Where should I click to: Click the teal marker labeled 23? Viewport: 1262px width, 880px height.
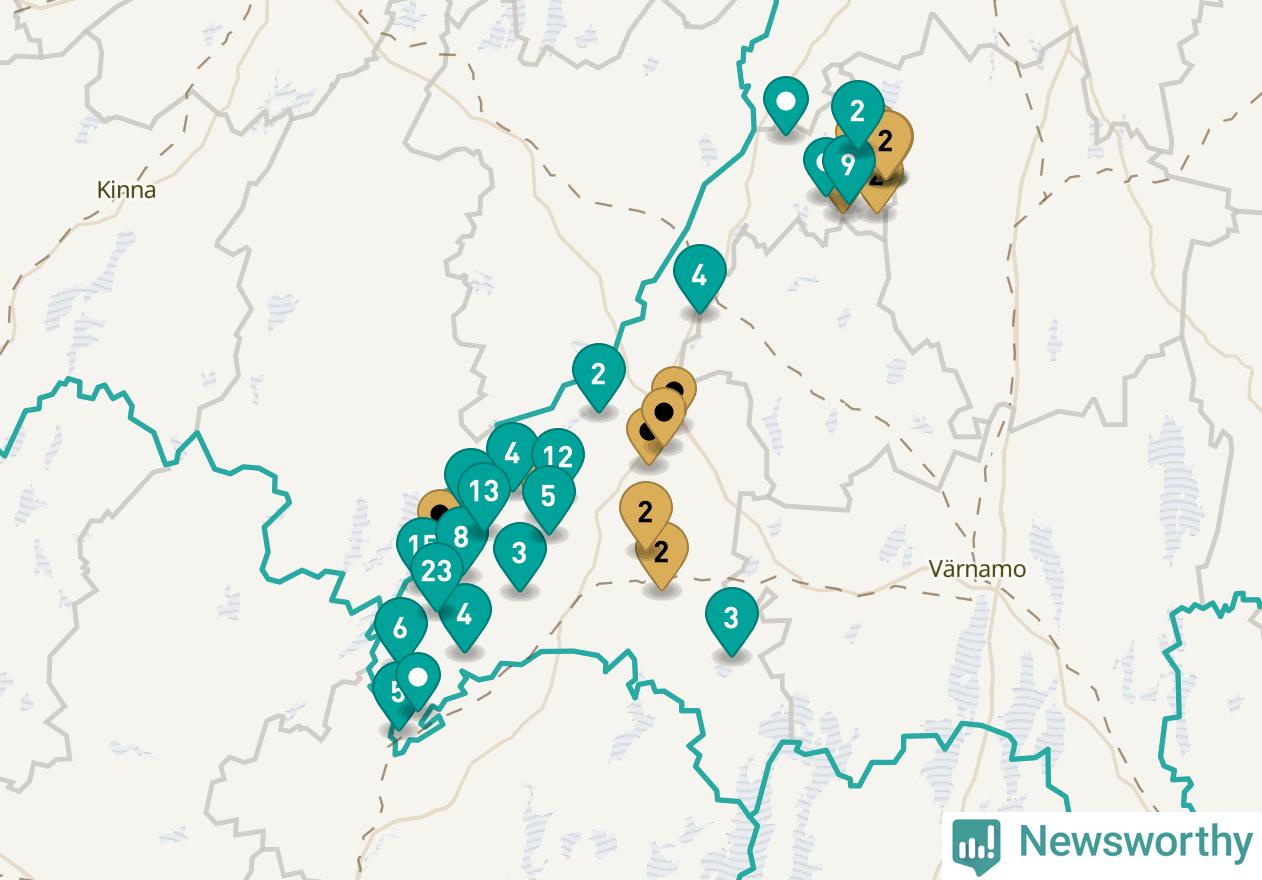[x=437, y=572]
